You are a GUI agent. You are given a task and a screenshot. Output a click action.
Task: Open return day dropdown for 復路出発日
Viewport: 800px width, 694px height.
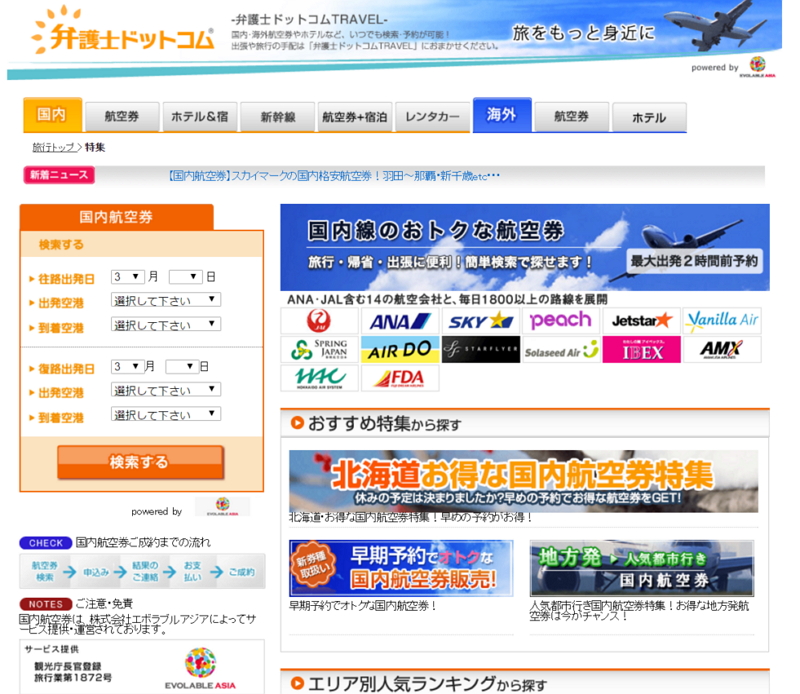coord(182,366)
